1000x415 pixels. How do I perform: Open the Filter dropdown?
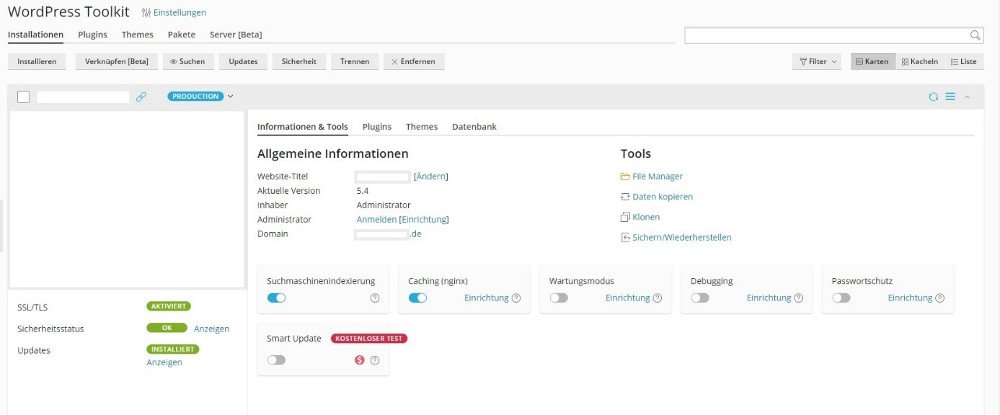(x=816, y=62)
